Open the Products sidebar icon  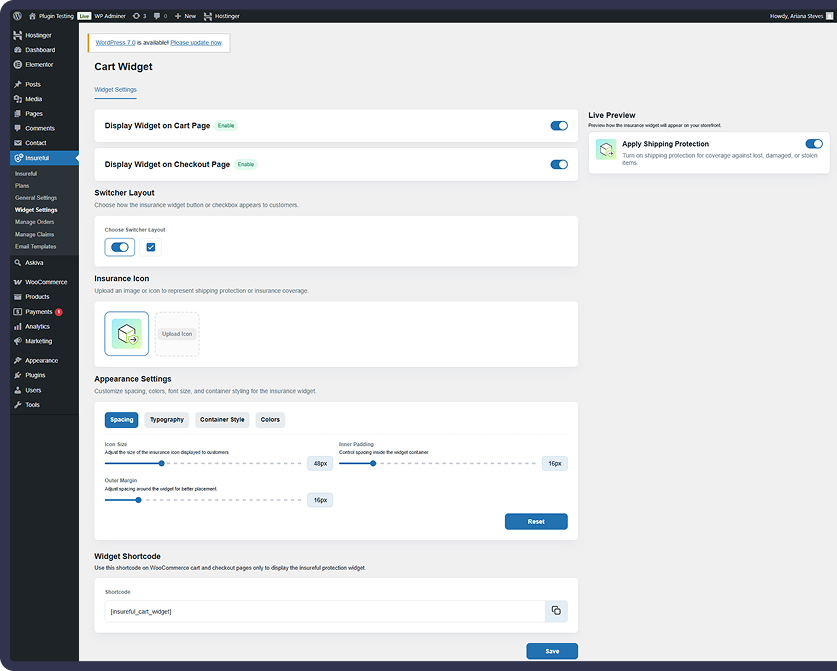point(18,297)
